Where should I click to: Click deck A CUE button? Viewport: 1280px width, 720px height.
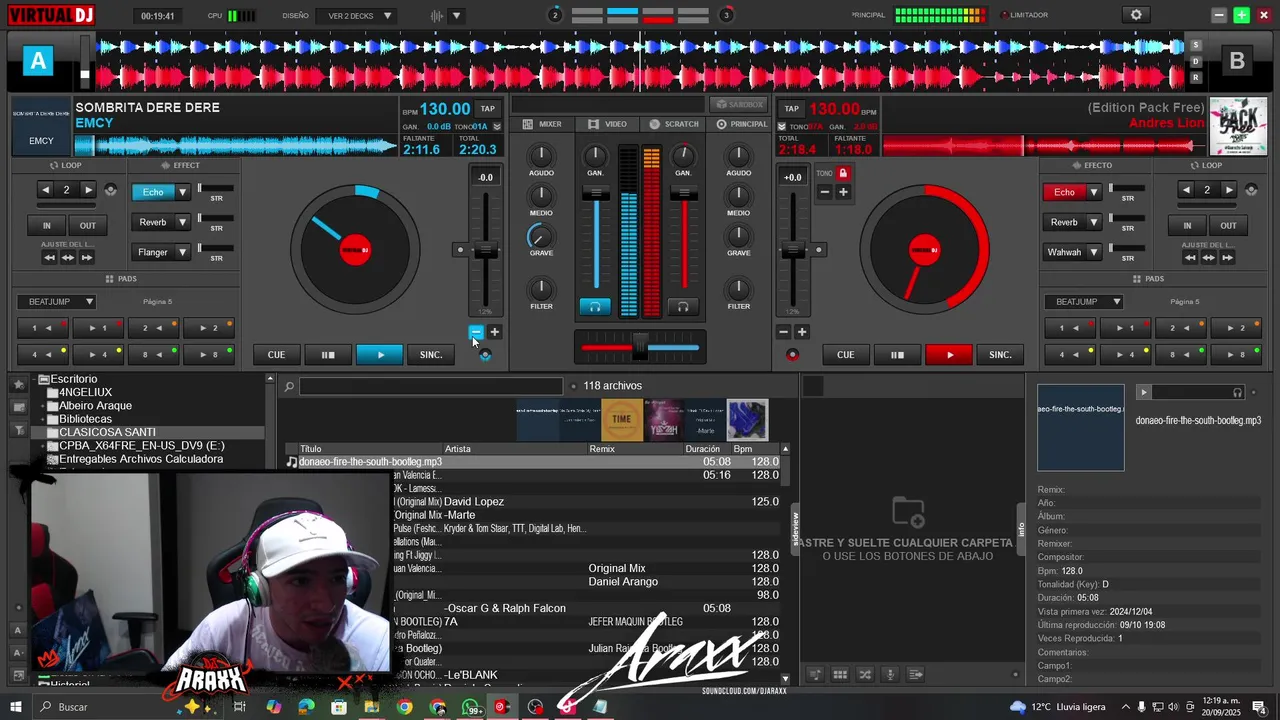point(276,354)
